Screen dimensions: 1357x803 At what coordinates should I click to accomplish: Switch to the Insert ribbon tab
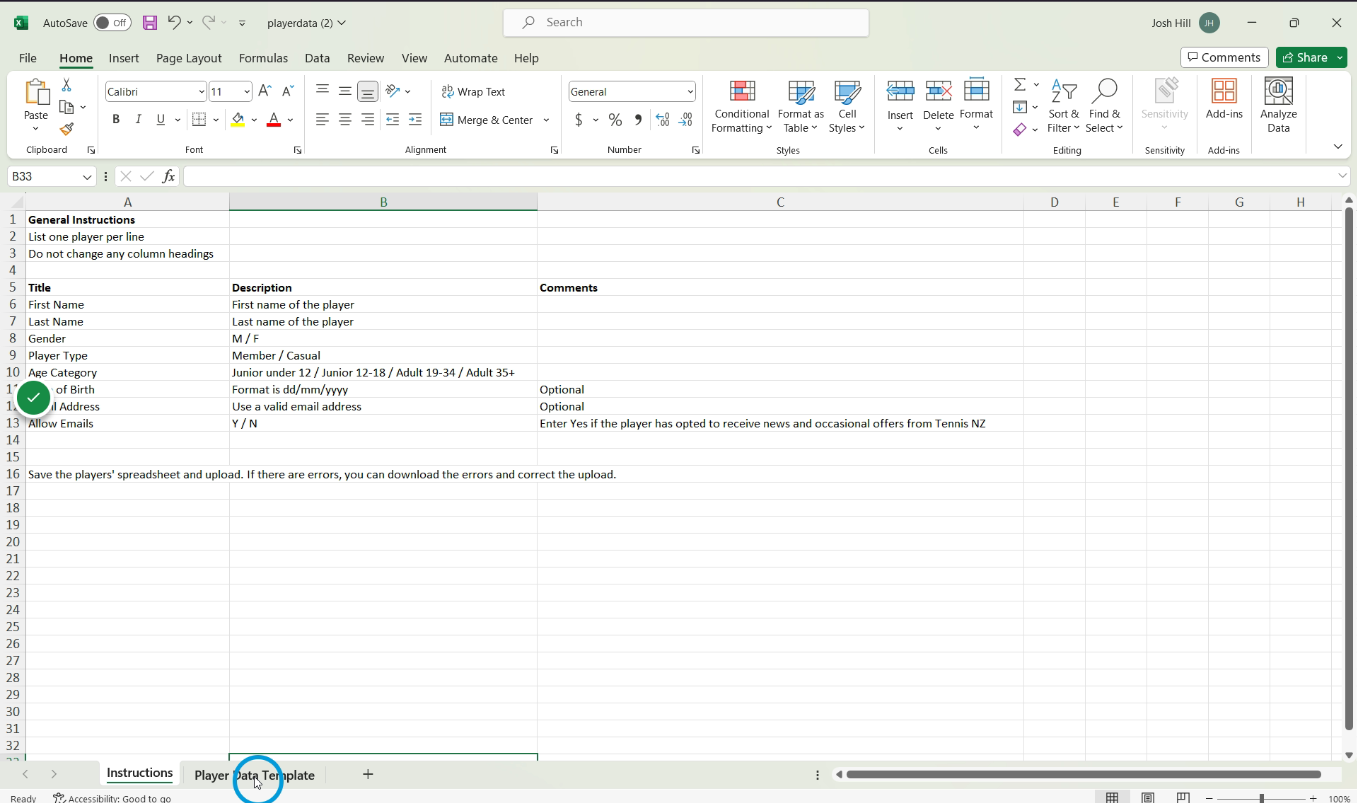pos(124,58)
